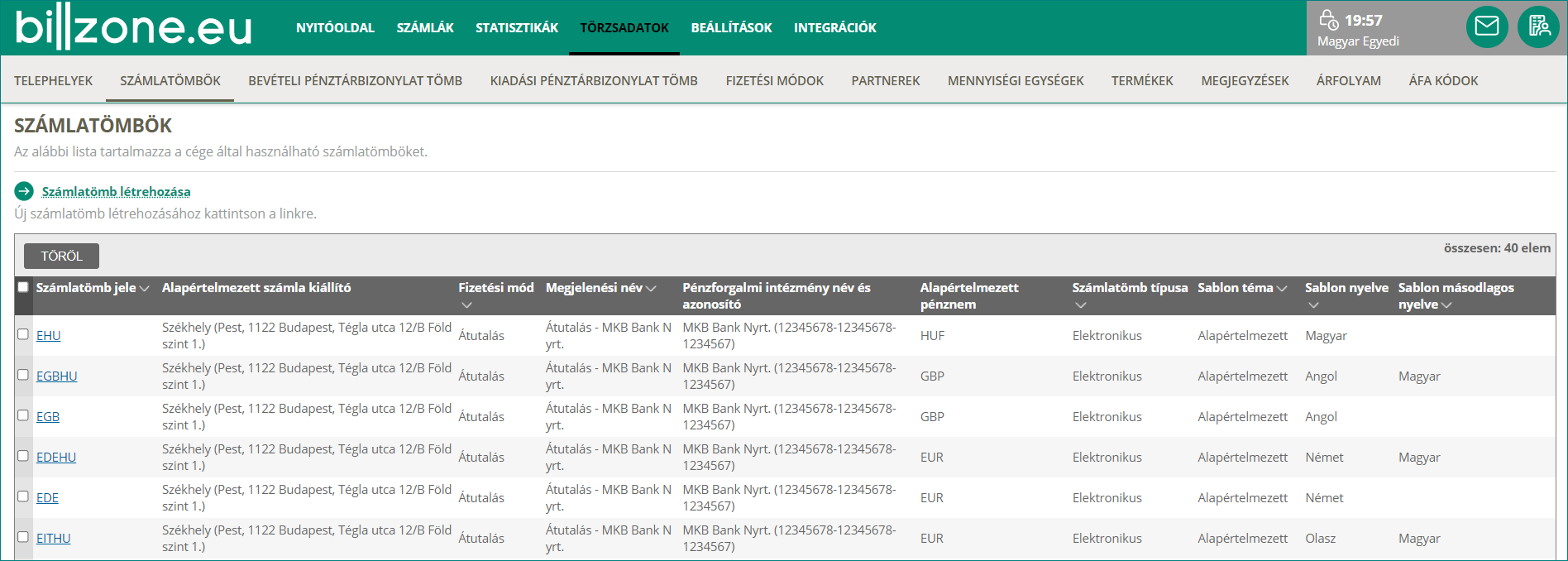Switch to the ÁFA KÓDOK tab

coord(1443,80)
